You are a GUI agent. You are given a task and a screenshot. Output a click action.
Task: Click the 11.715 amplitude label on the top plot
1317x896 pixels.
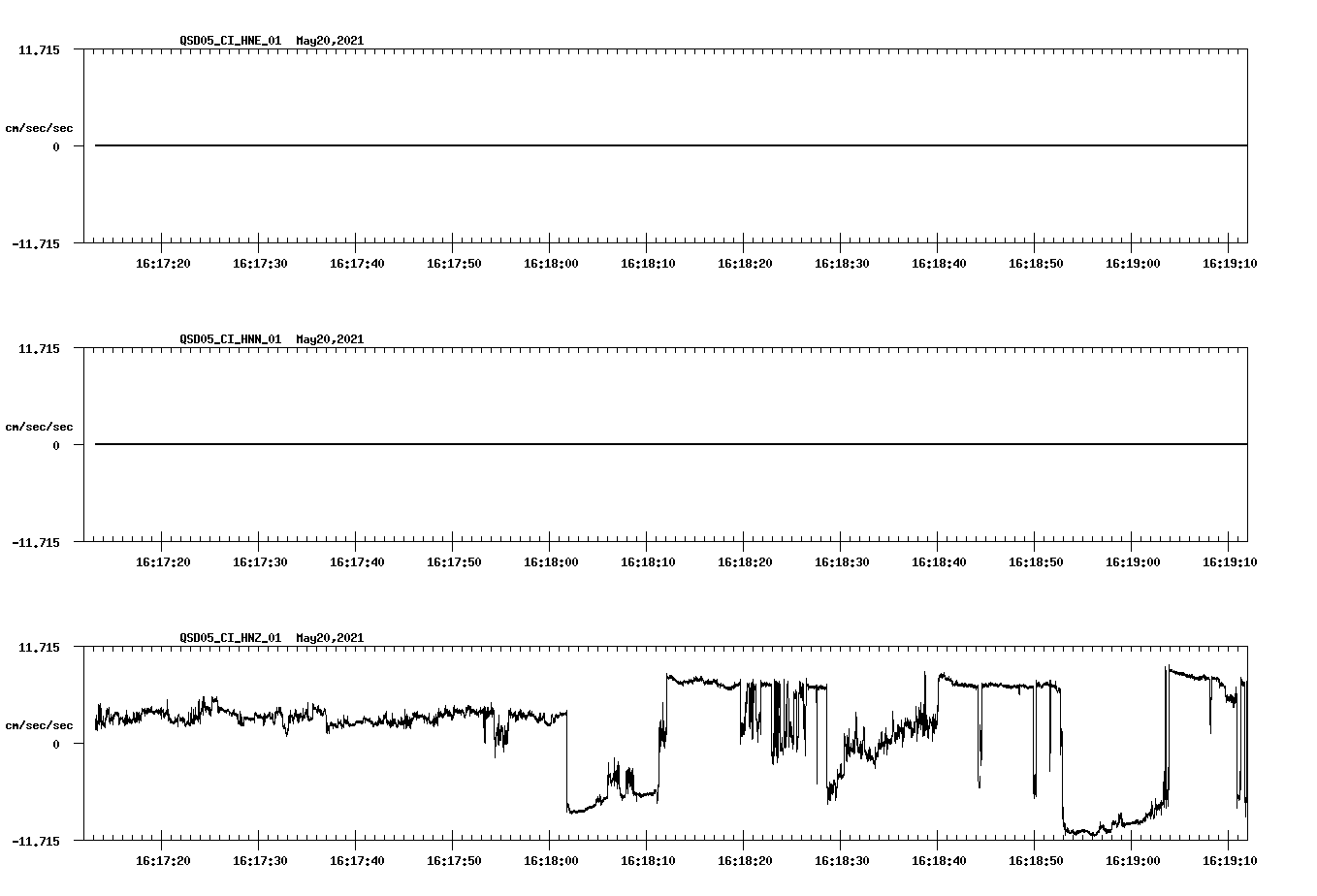37,48
